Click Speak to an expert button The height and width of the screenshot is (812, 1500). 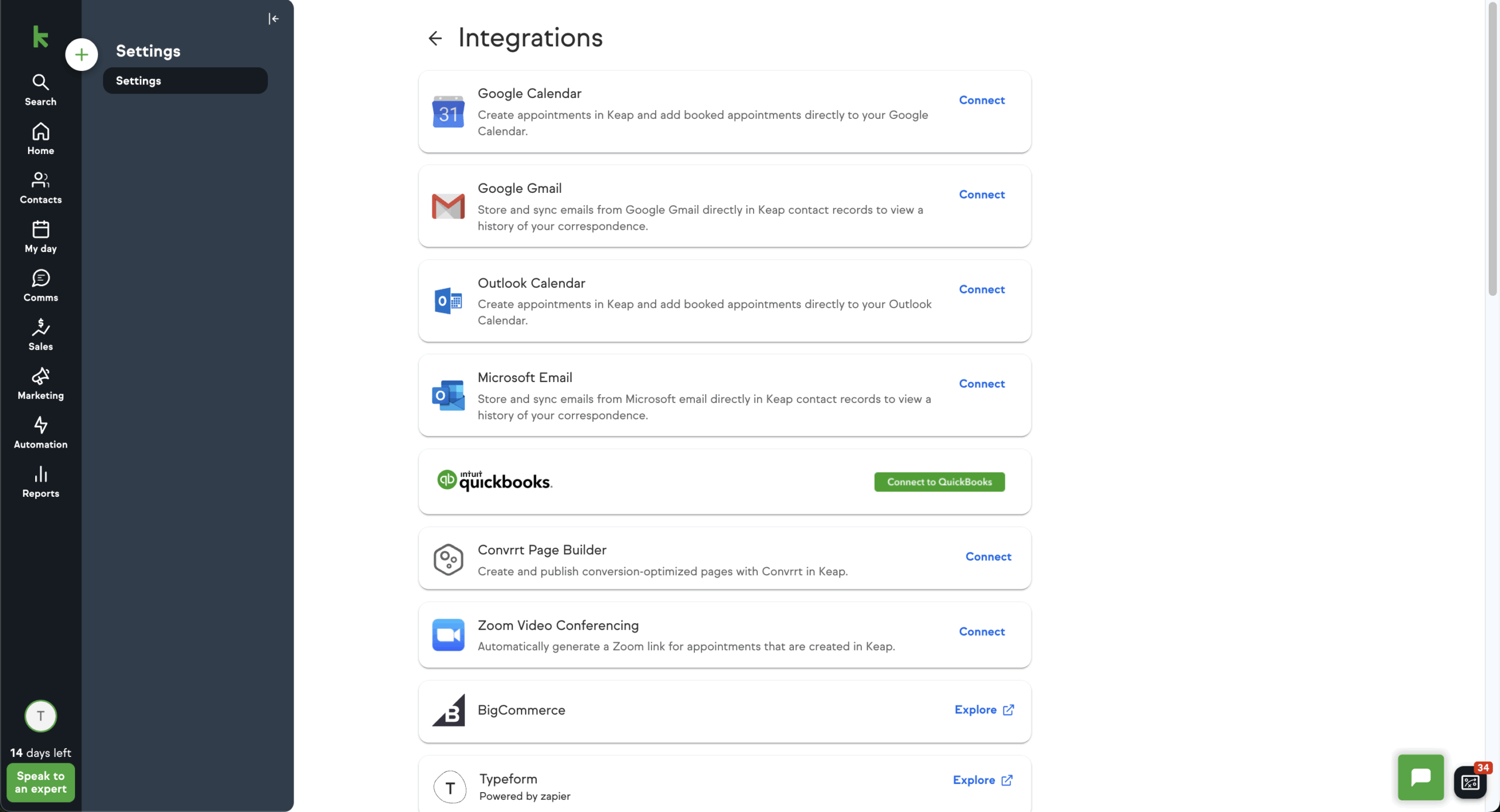[x=40, y=782]
